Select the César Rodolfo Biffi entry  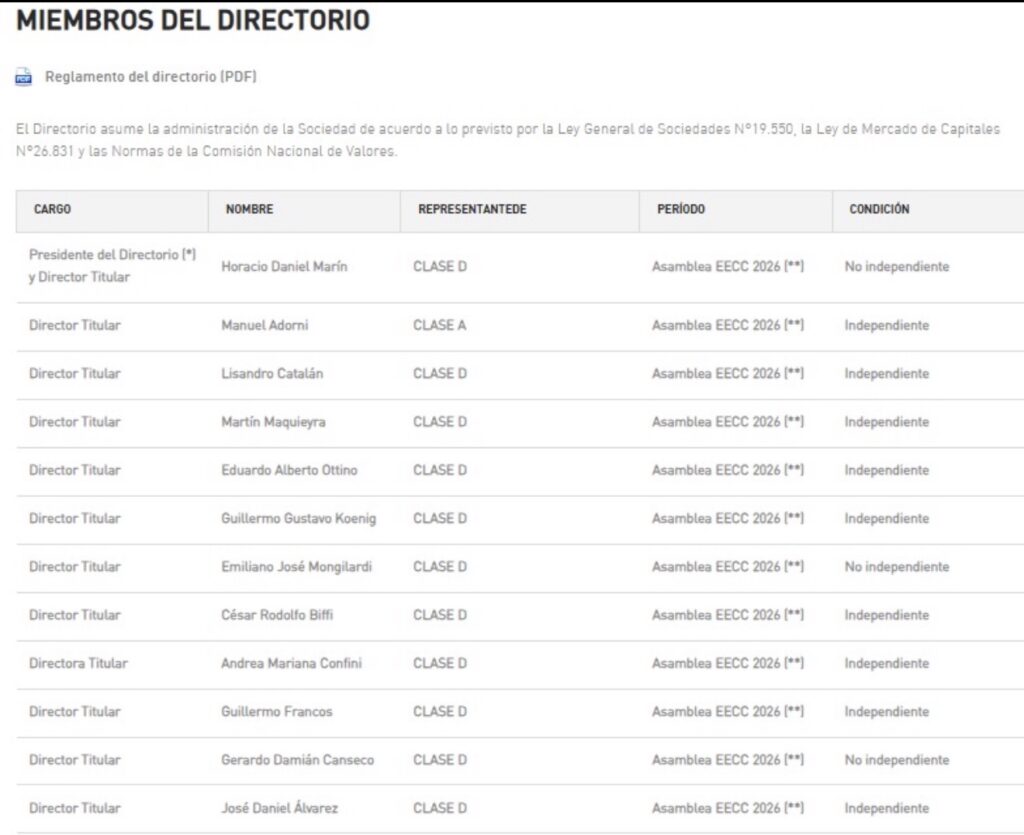[x=277, y=615]
